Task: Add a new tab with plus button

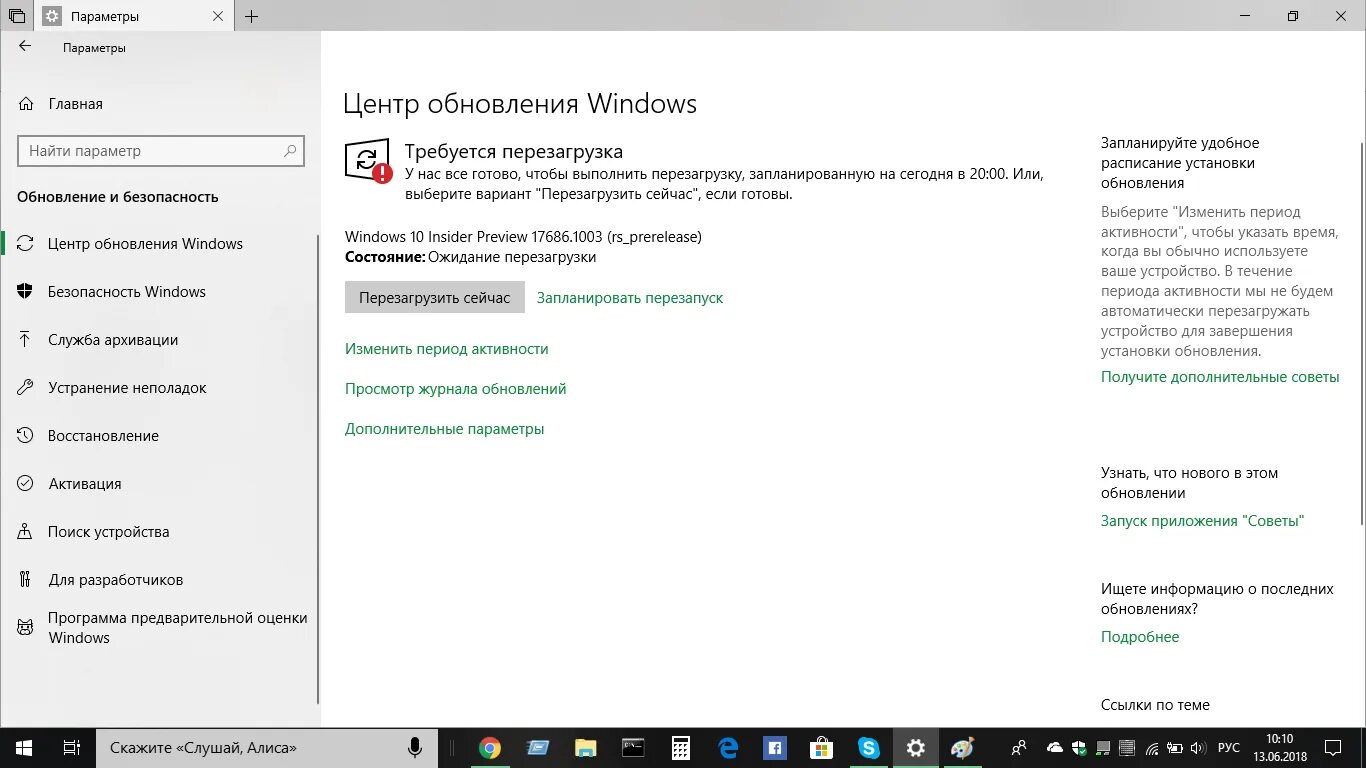Action: click(x=251, y=16)
